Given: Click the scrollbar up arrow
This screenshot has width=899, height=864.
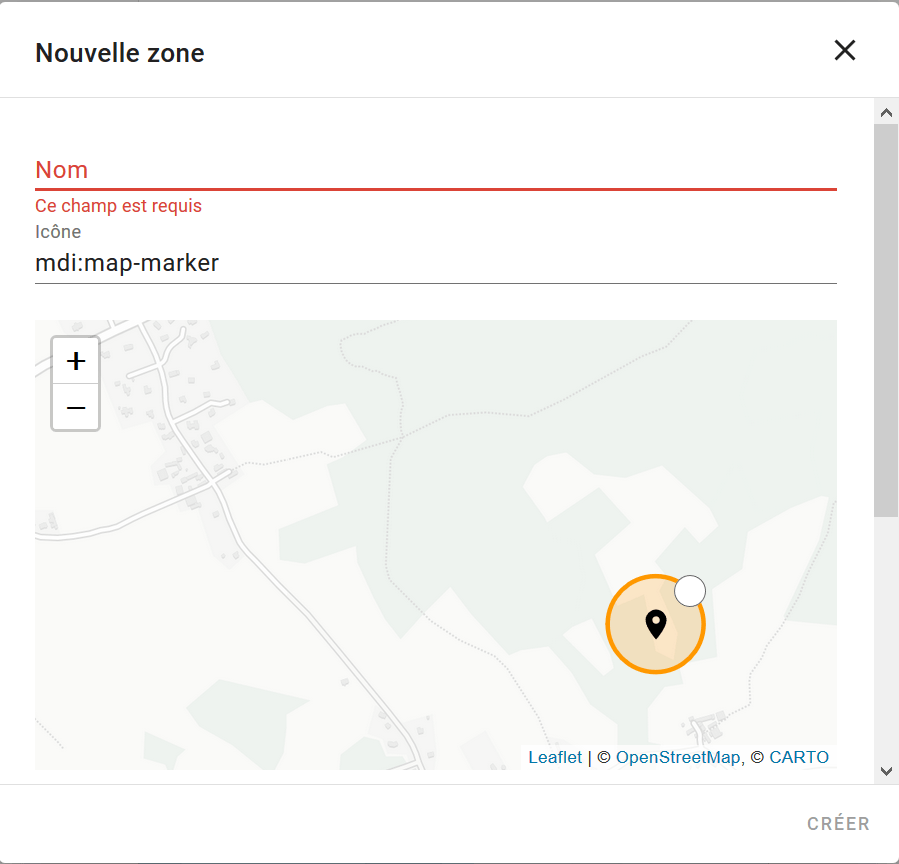Looking at the screenshot, I should [886, 112].
